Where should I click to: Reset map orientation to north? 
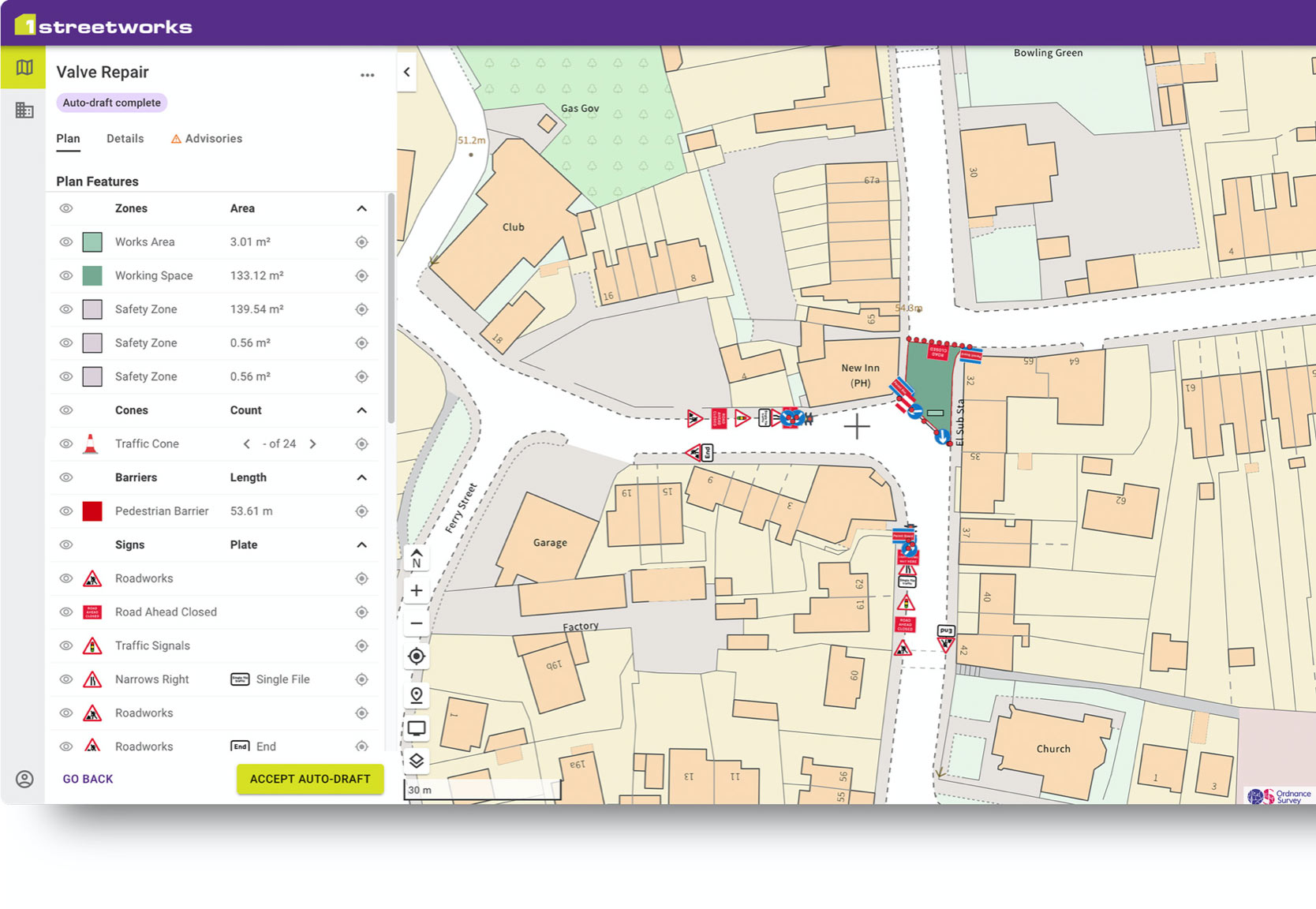click(x=417, y=558)
